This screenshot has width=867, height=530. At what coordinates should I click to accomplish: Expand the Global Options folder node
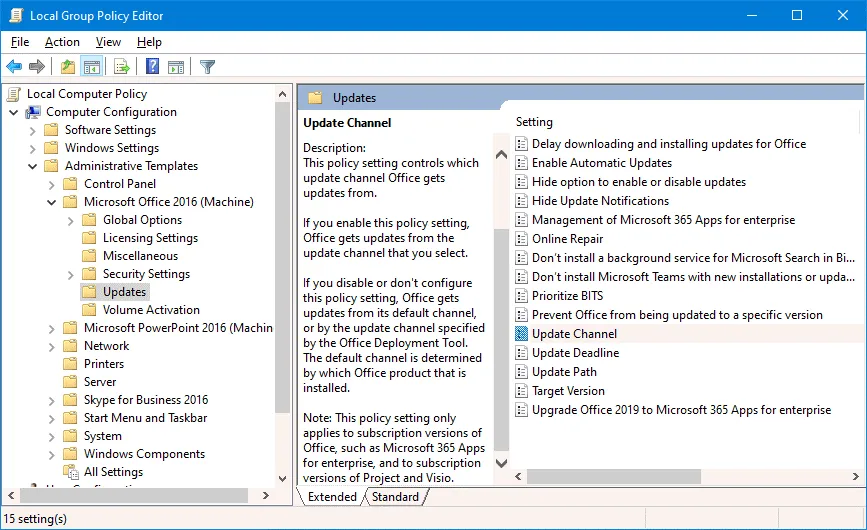tap(71, 220)
